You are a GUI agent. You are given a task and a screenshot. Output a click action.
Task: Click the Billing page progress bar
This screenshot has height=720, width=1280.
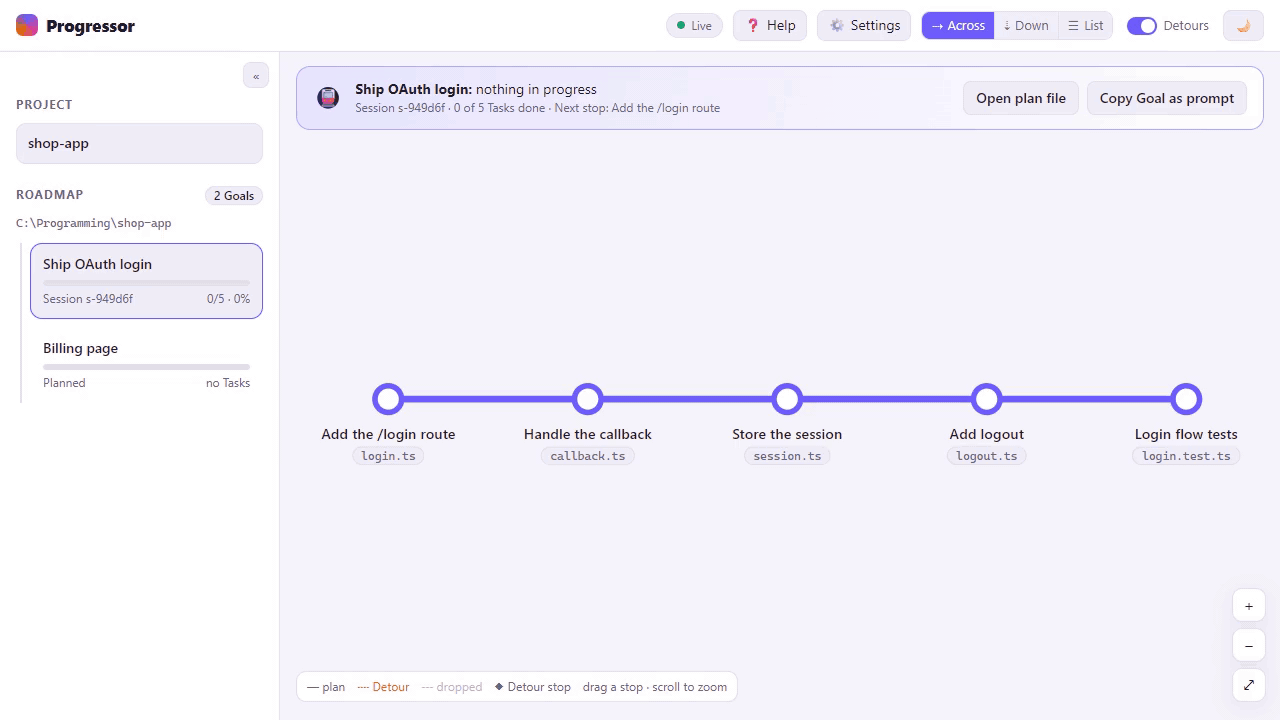point(146,367)
